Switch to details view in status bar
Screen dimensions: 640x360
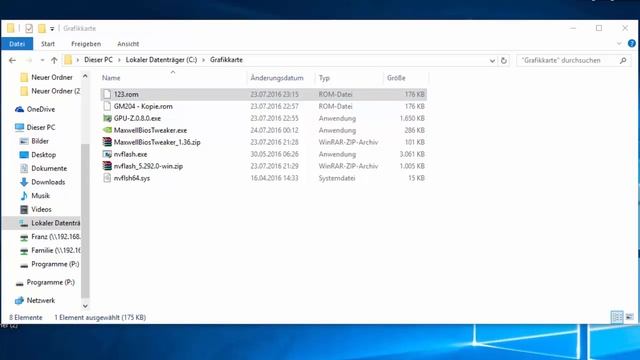point(617,317)
